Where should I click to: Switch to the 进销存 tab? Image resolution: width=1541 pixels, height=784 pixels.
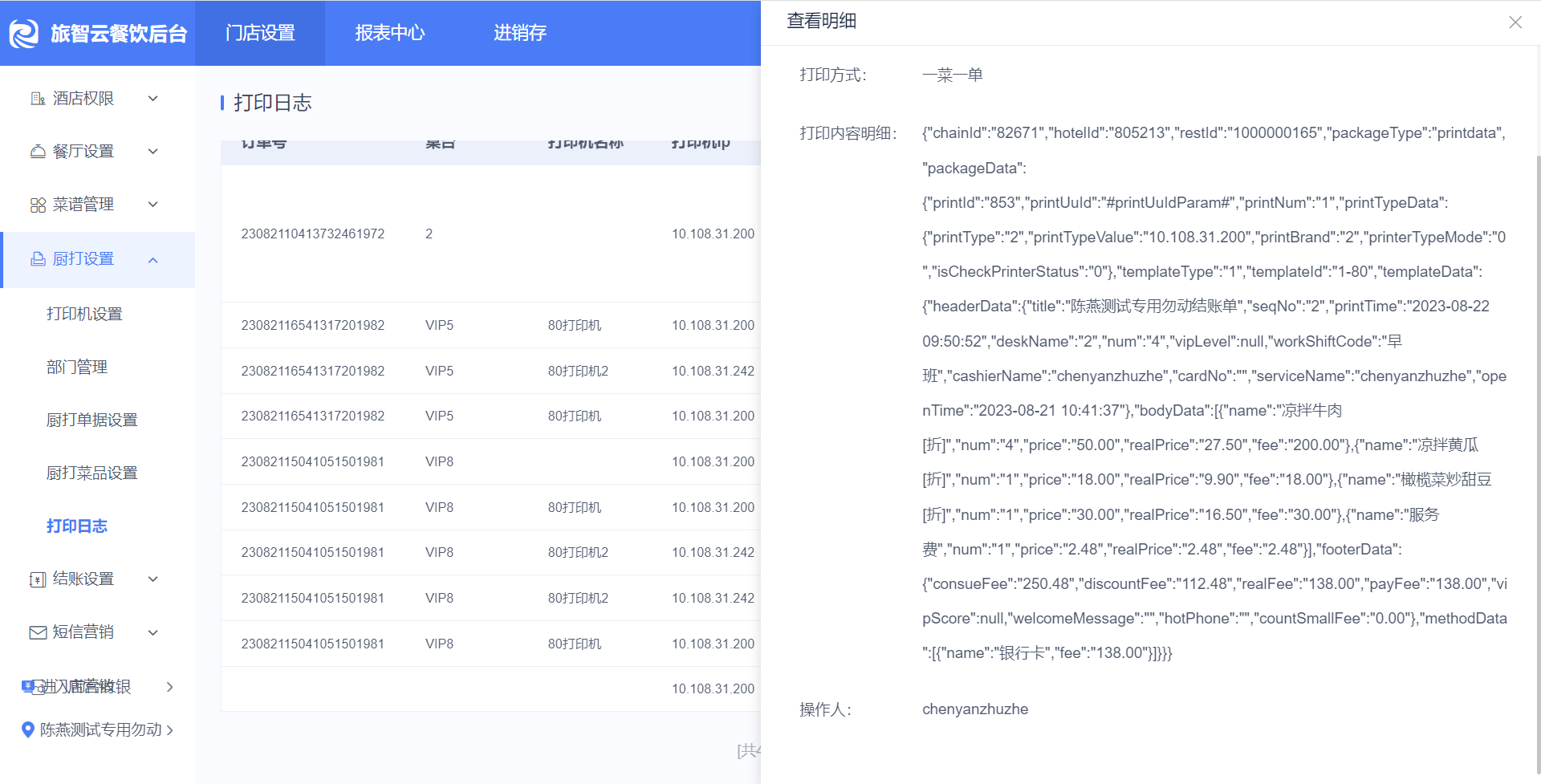point(520,33)
